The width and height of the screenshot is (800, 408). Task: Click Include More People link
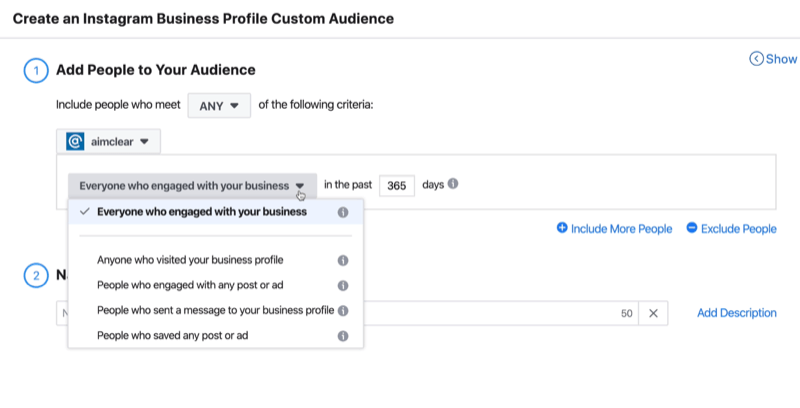tap(614, 228)
